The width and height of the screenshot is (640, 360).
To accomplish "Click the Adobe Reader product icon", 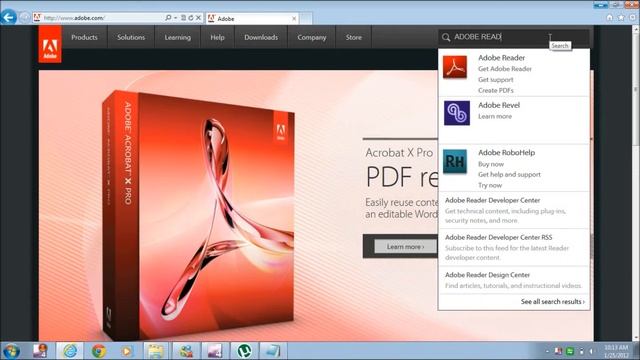I will coord(455,67).
